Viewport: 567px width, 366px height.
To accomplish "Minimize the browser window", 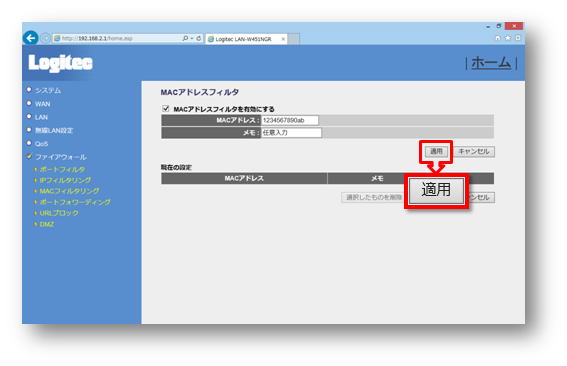I will [x=488, y=26].
